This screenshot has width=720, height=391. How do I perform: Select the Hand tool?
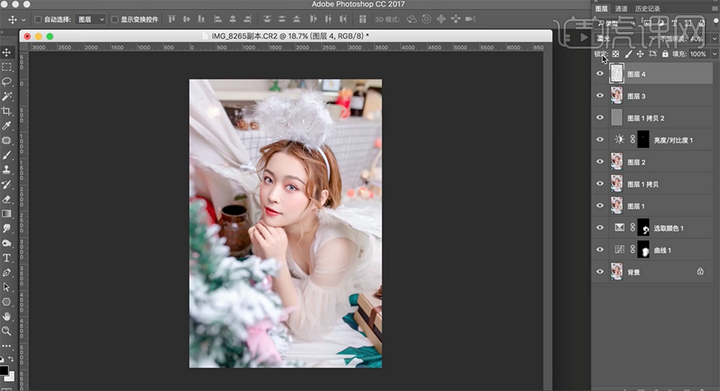(x=6, y=317)
